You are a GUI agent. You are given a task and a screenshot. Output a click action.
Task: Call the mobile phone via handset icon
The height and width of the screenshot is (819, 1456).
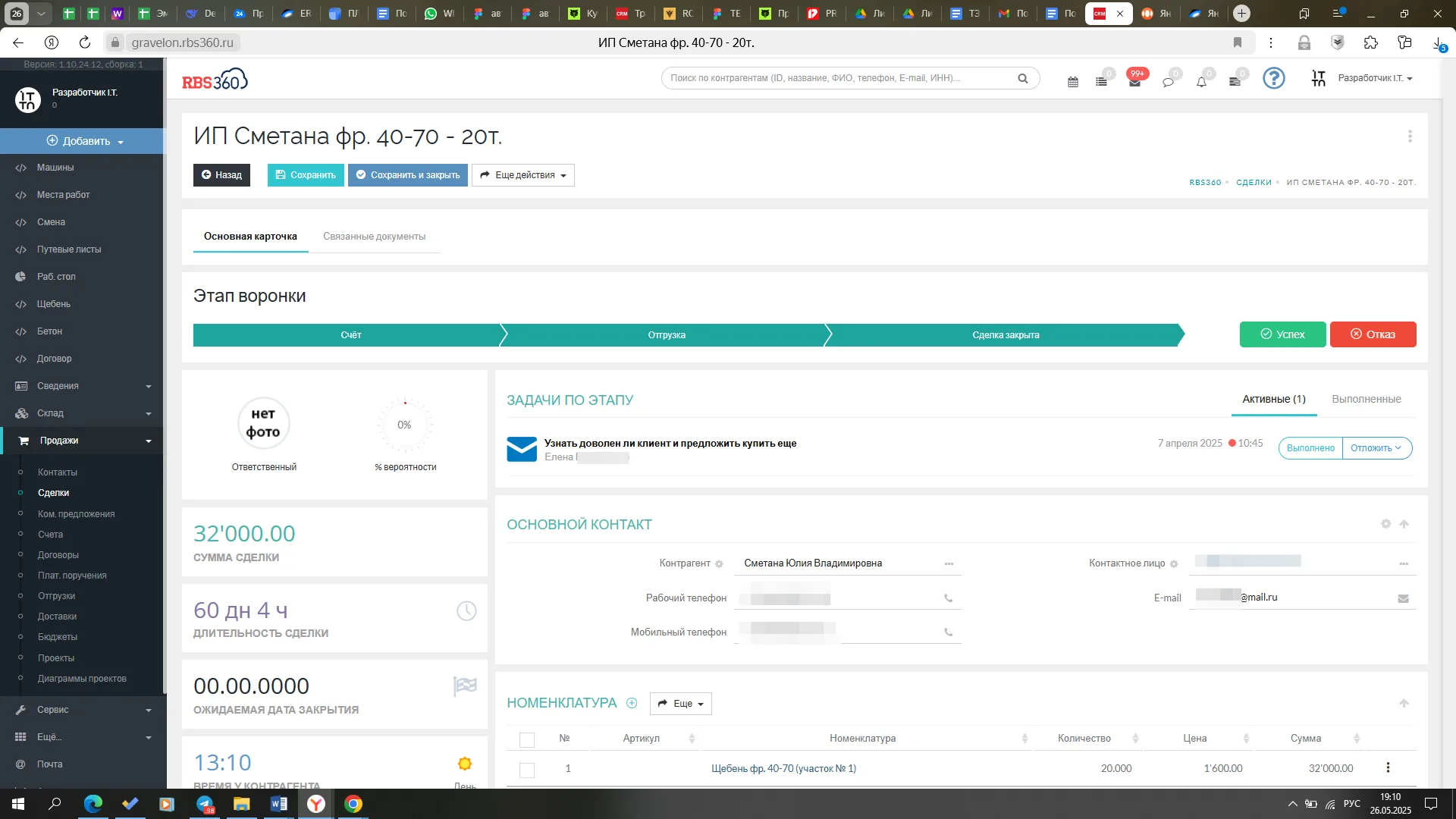948,632
